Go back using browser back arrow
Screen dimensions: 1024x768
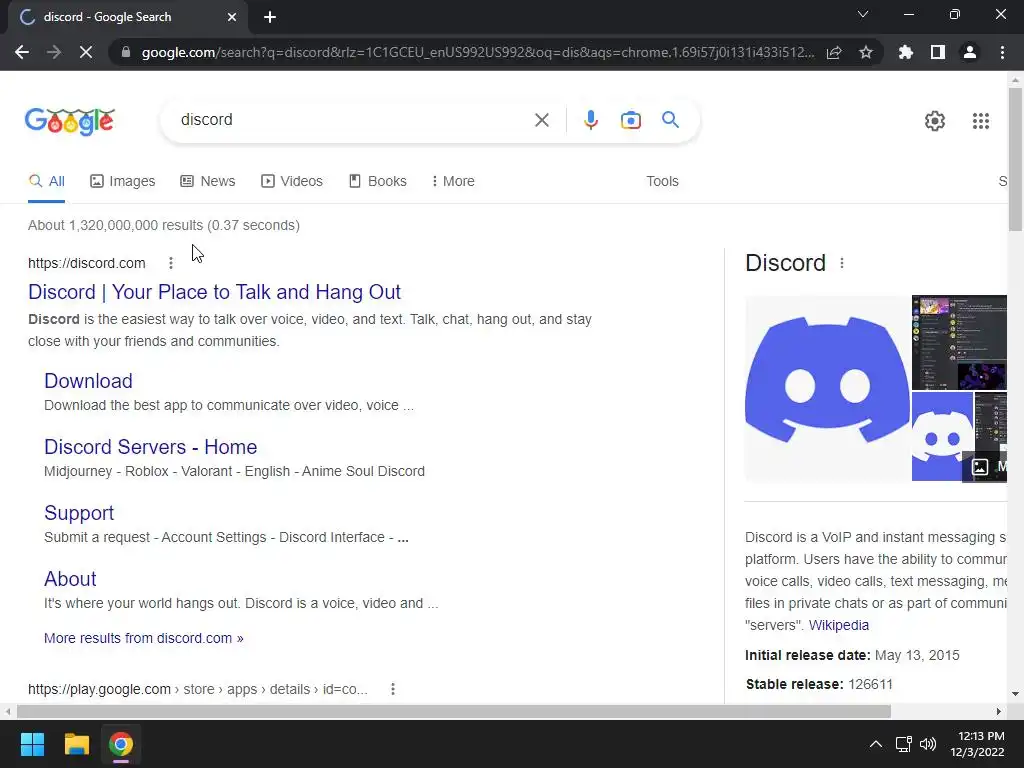[22, 52]
